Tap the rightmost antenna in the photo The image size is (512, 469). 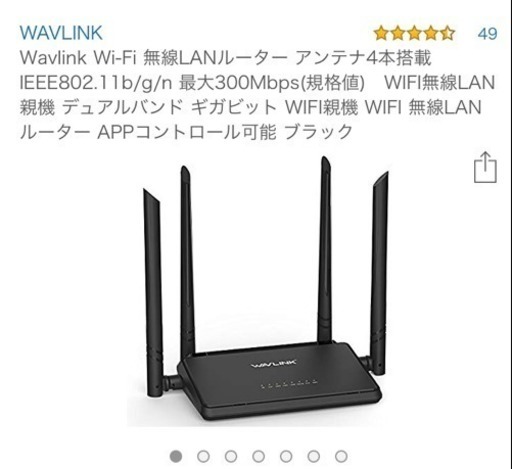click(x=379, y=273)
